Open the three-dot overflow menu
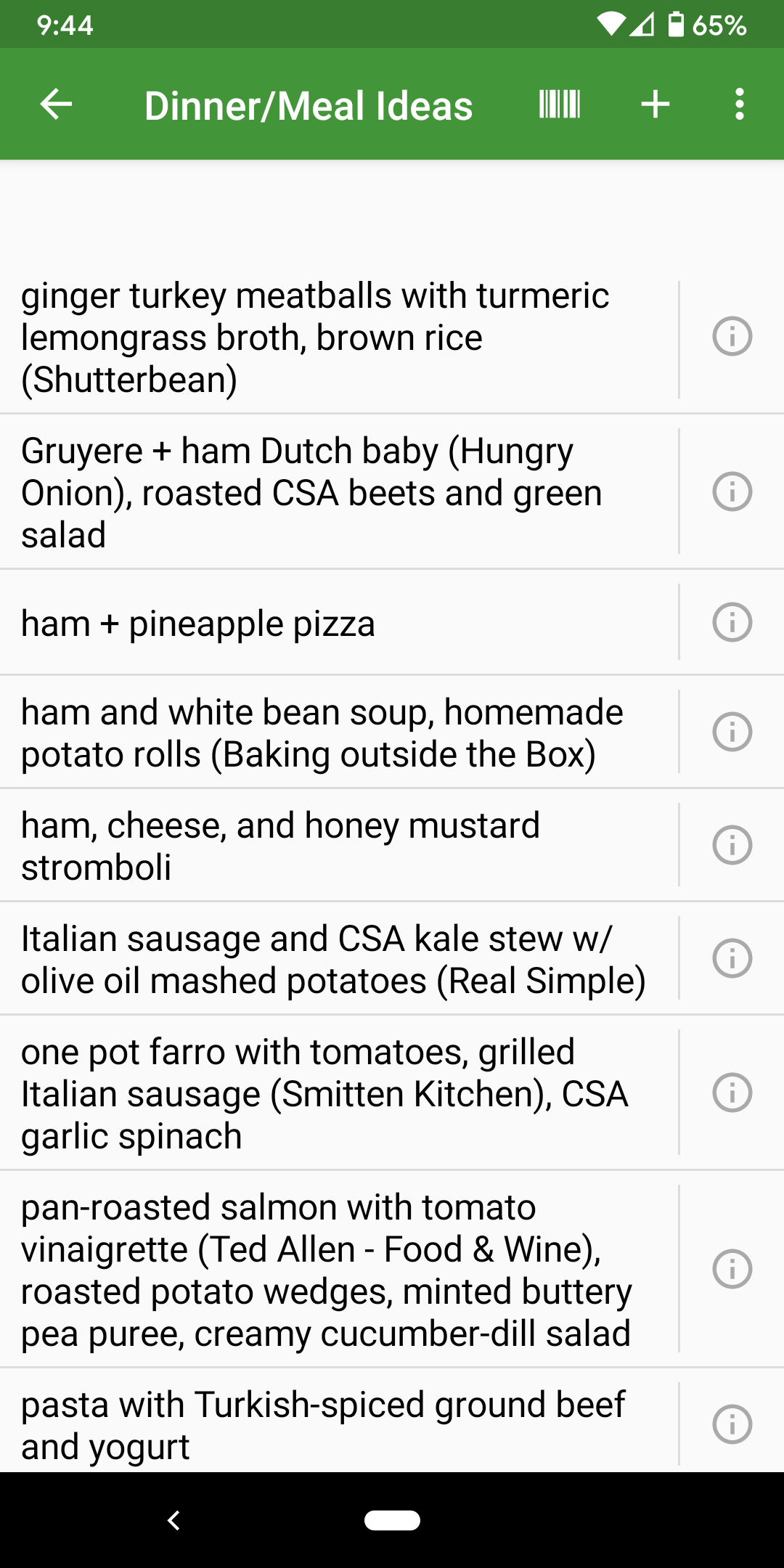Image resolution: width=784 pixels, height=1568 pixels. [x=739, y=105]
